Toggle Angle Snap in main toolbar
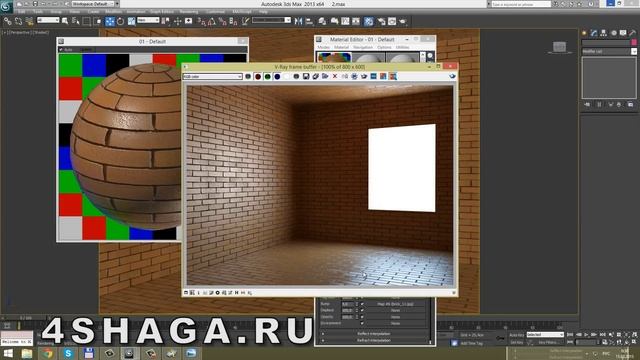 pyautogui.click(x=211, y=21)
